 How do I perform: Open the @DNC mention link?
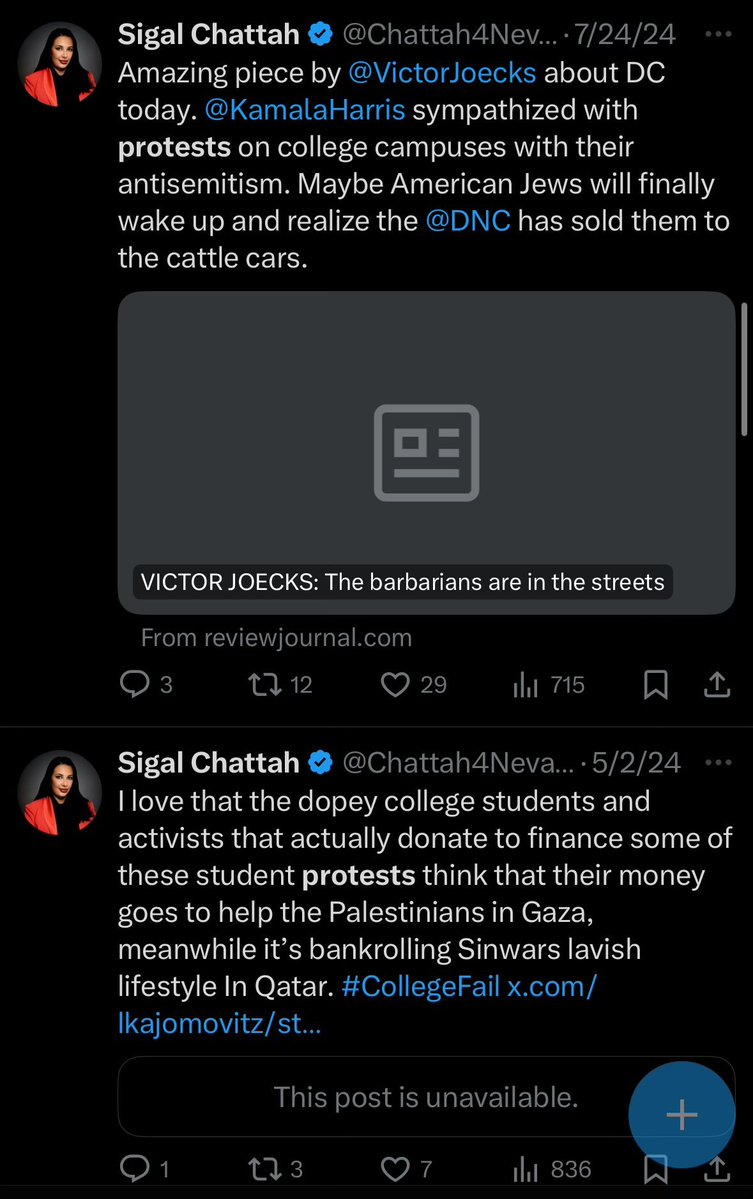468,220
